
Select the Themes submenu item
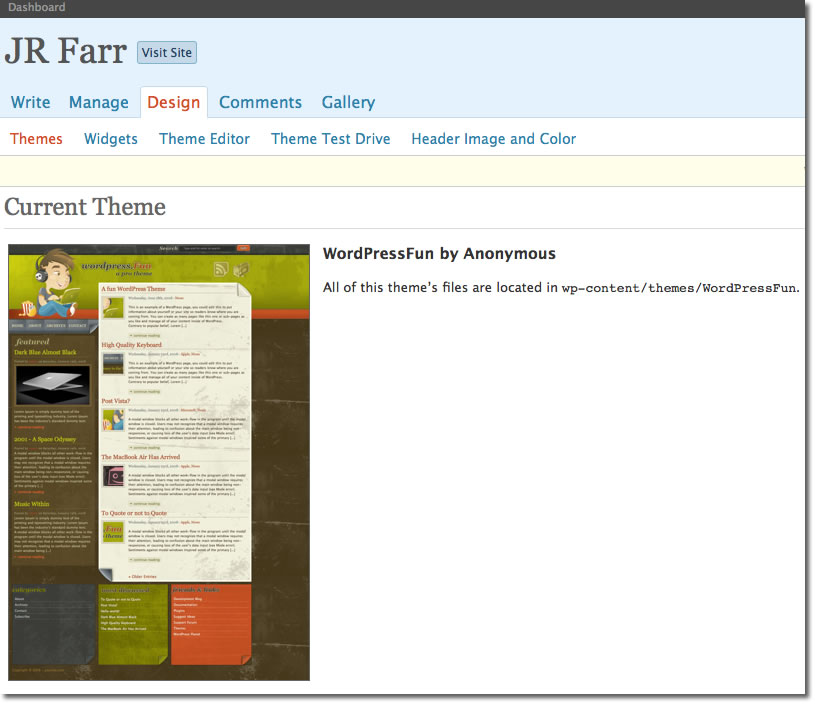36,139
